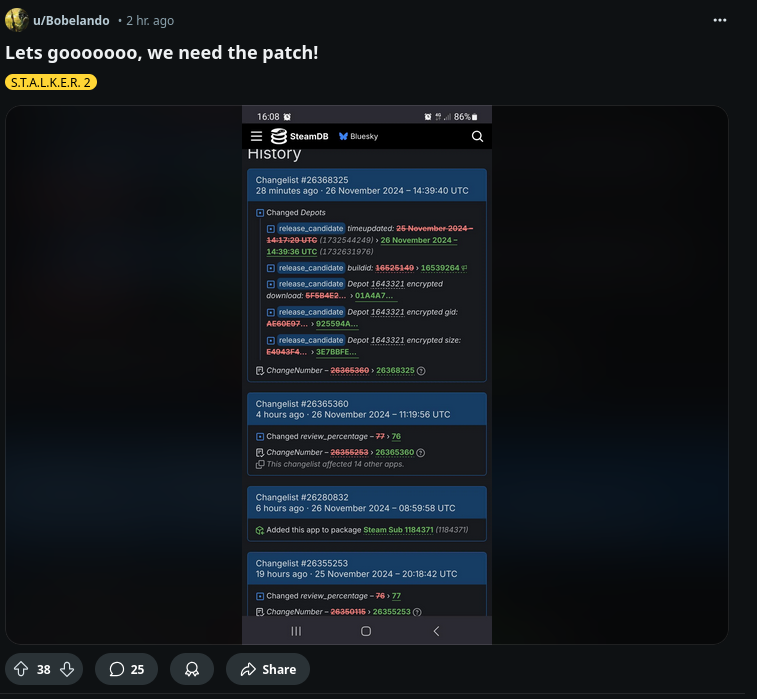Open Changelist #26368325 header
Viewport: 757px width, 699px height.
pos(302,180)
